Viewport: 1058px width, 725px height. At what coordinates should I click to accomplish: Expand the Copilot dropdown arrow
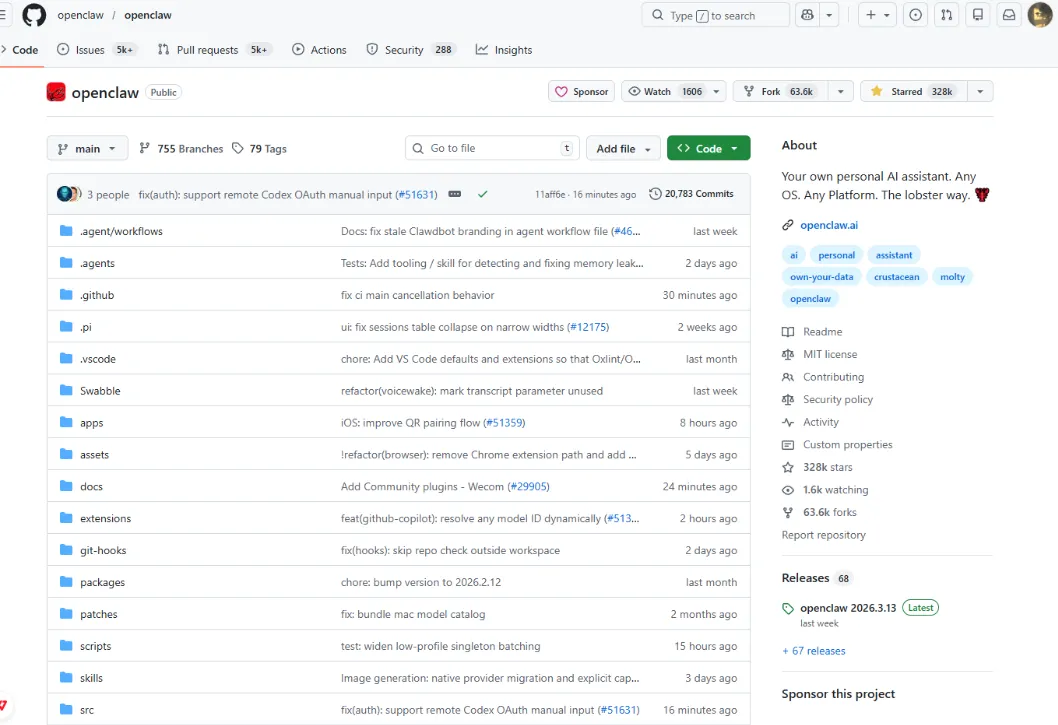(x=829, y=15)
